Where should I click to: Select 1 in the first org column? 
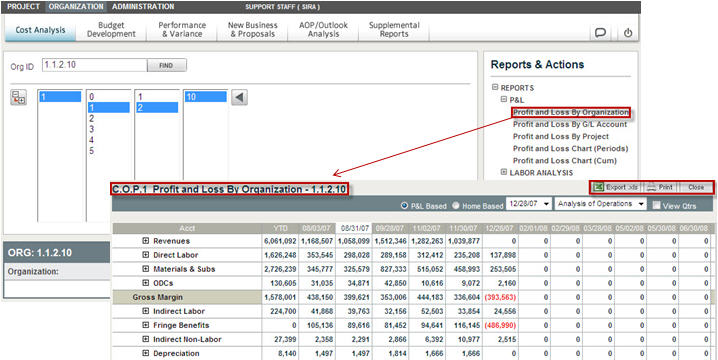tap(60, 97)
